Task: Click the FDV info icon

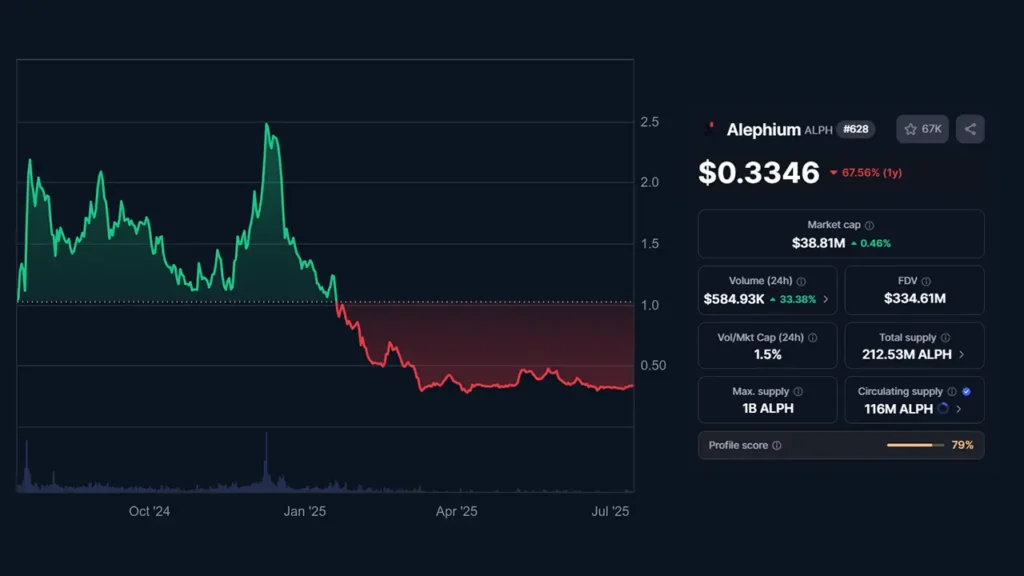Action: (x=926, y=281)
